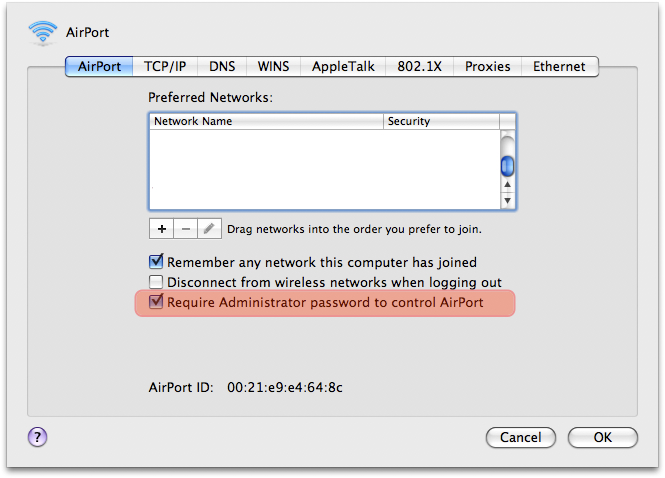Click the plus icon to add network
Viewport: 665px width, 478px height.
pos(161,229)
